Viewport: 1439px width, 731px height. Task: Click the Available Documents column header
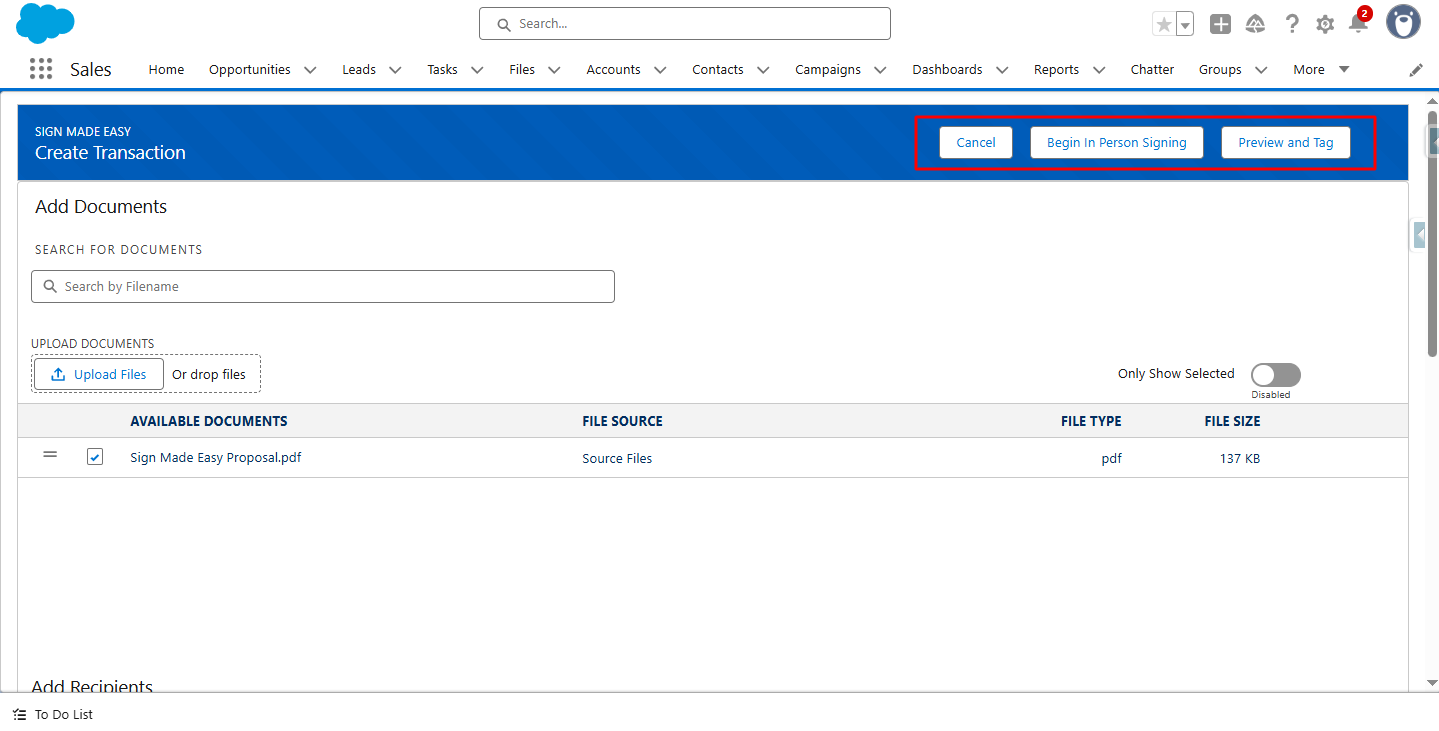[x=209, y=421]
